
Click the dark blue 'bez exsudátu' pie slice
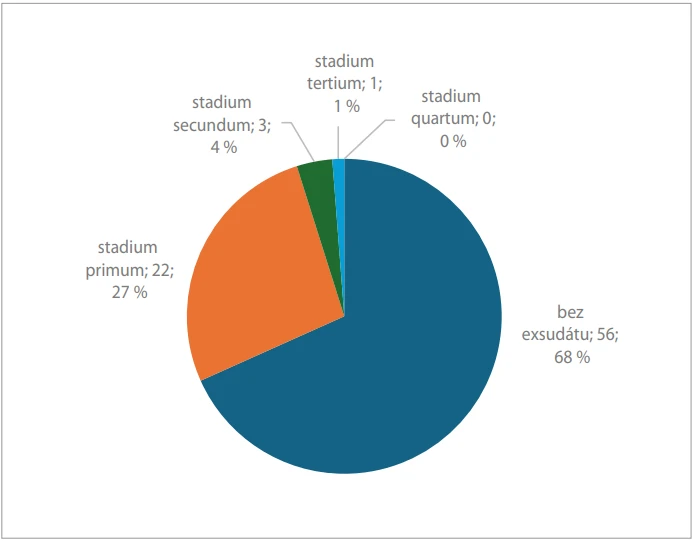click(397, 353)
